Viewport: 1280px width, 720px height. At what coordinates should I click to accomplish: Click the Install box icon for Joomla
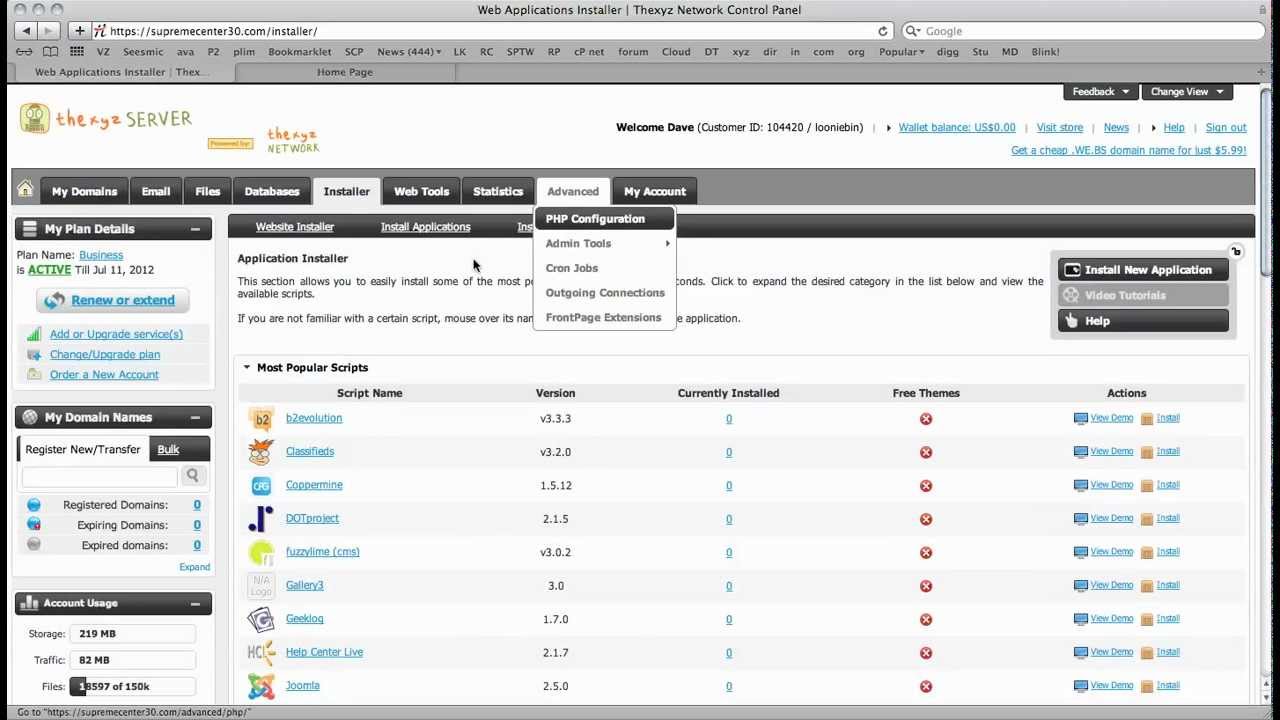point(1147,686)
